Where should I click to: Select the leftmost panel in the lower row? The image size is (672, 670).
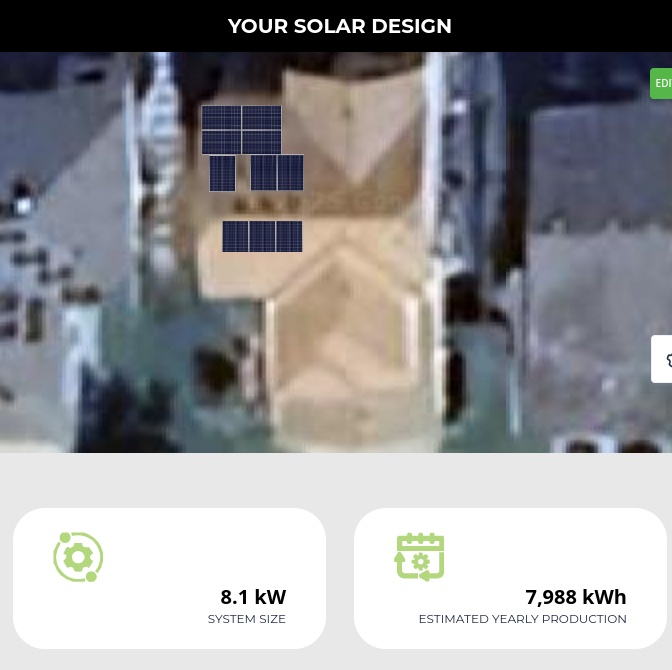pos(235,236)
